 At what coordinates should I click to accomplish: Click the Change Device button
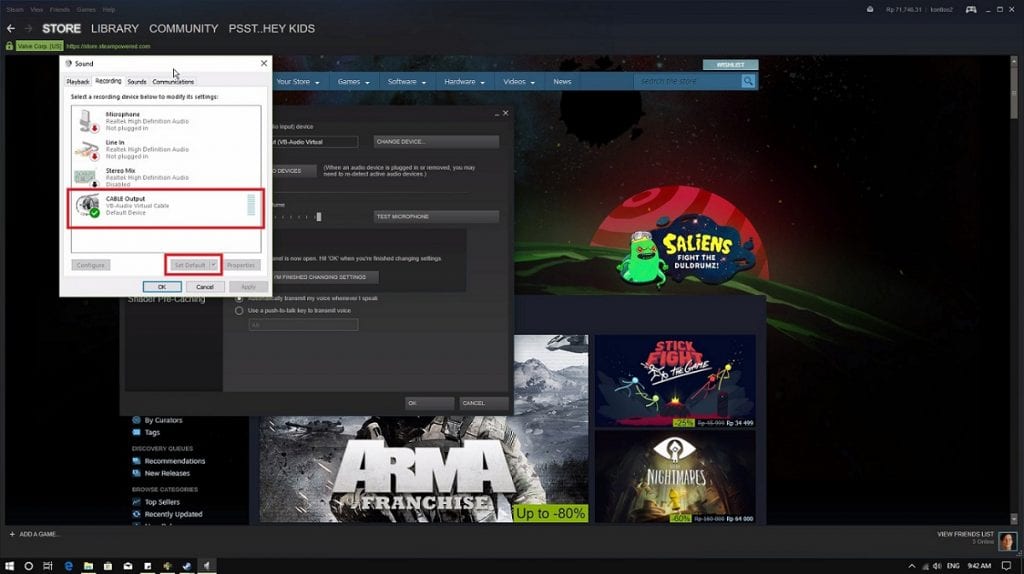436,142
